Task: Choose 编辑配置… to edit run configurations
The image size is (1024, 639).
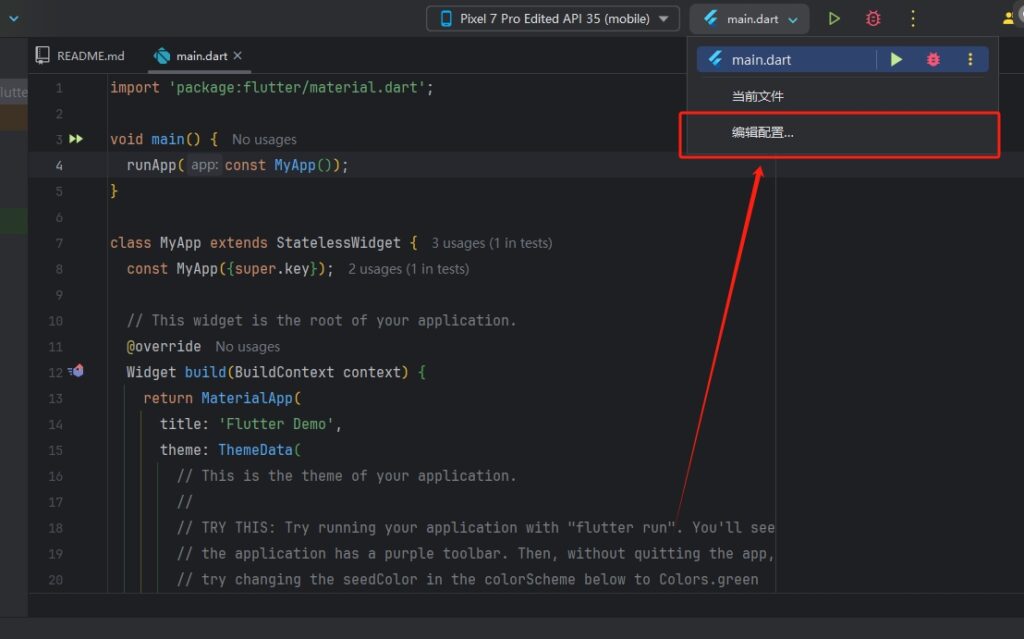Action: [765, 131]
